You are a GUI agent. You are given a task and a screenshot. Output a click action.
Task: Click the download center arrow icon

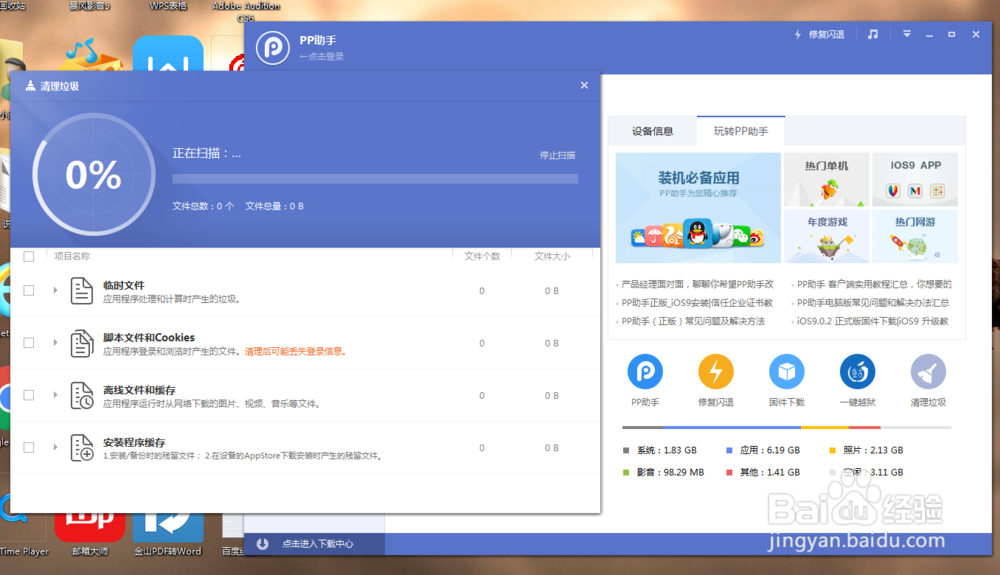pos(262,544)
